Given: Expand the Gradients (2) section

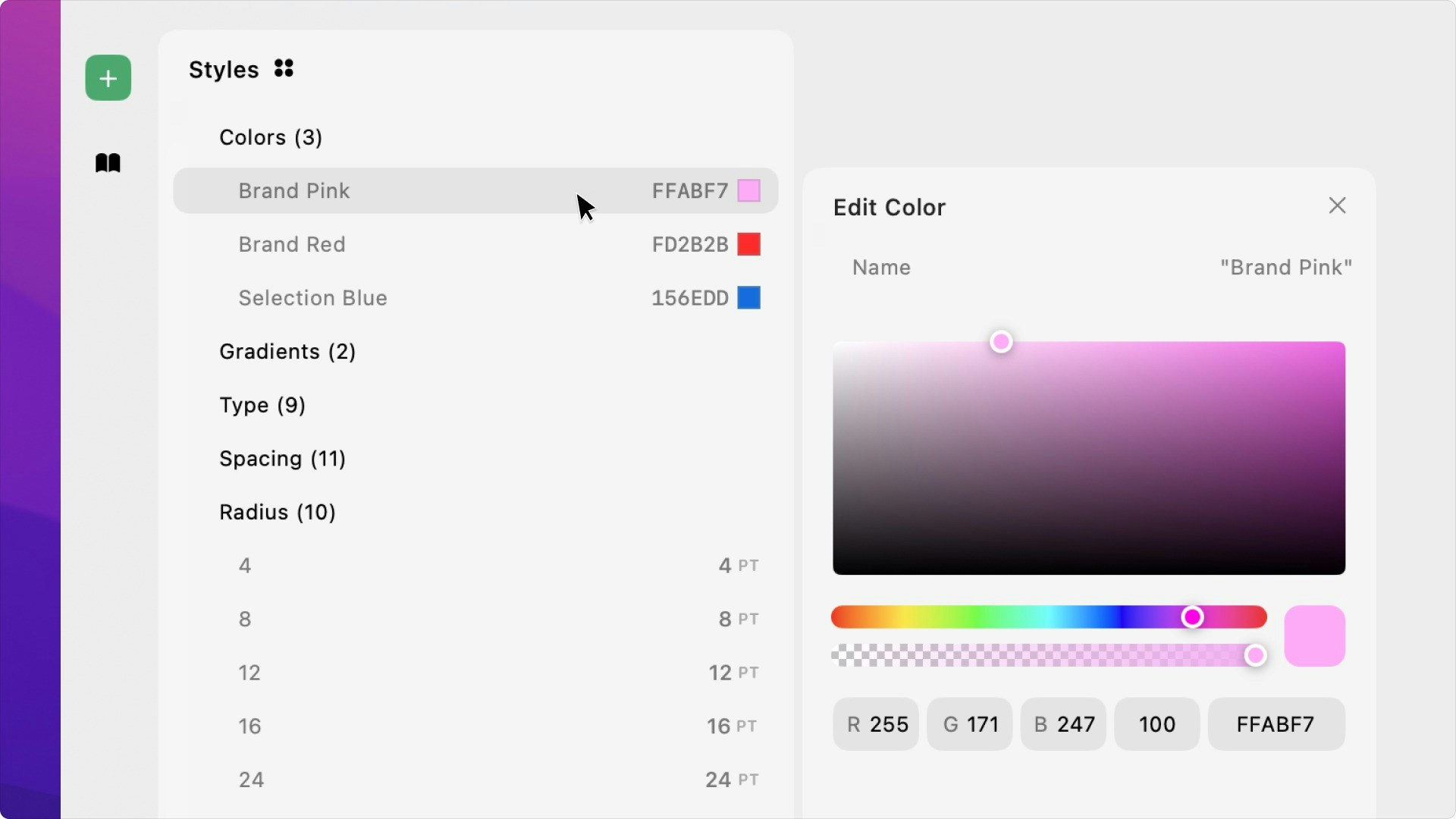Looking at the screenshot, I should [x=287, y=352].
